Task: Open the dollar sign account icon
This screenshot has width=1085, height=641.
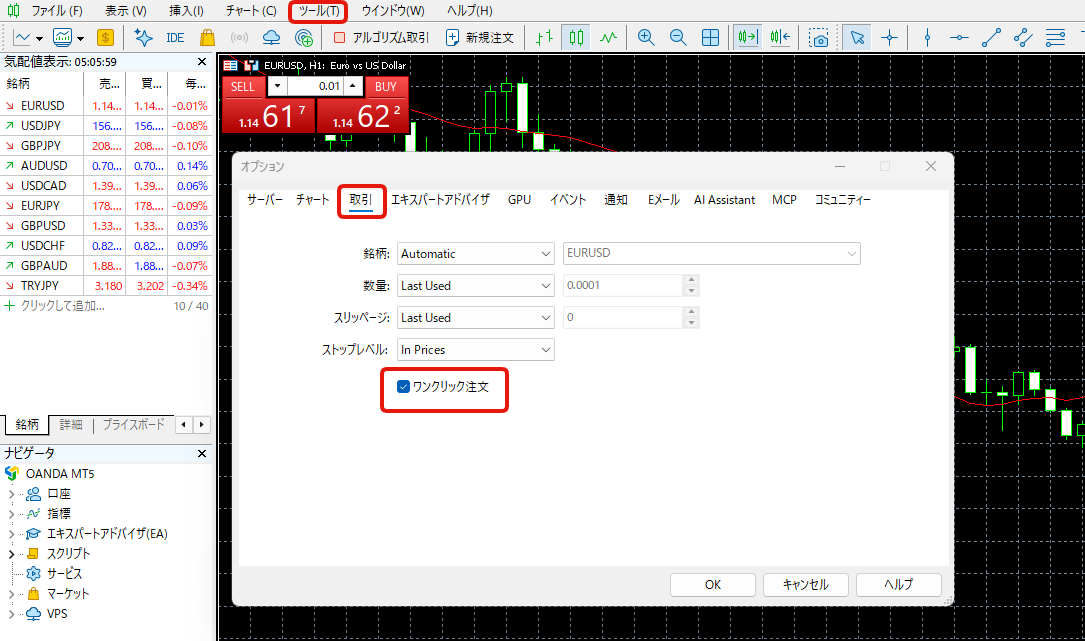Action: 105,37
